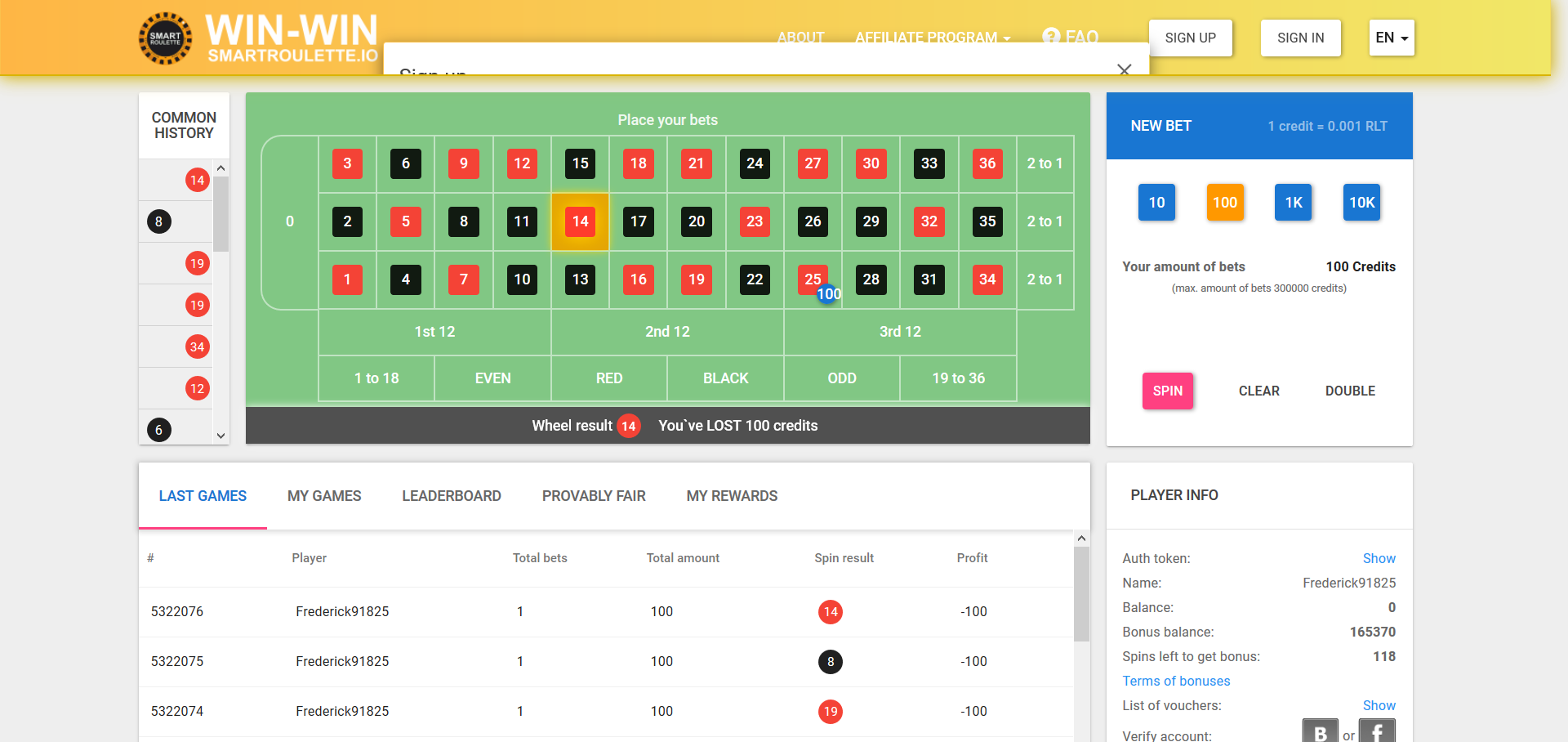The image size is (1568, 742).
Task: Open the language EN dropdown
Action: click(x=1392, y=38)
